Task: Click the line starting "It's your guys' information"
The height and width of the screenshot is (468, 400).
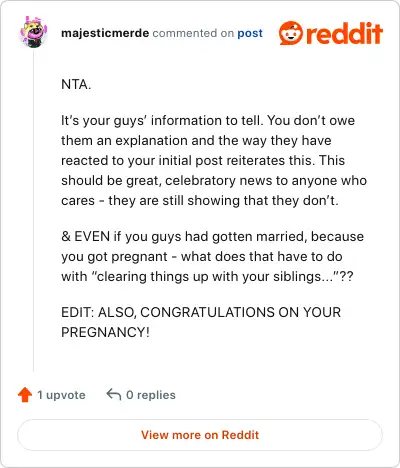Action: [208, 120]
